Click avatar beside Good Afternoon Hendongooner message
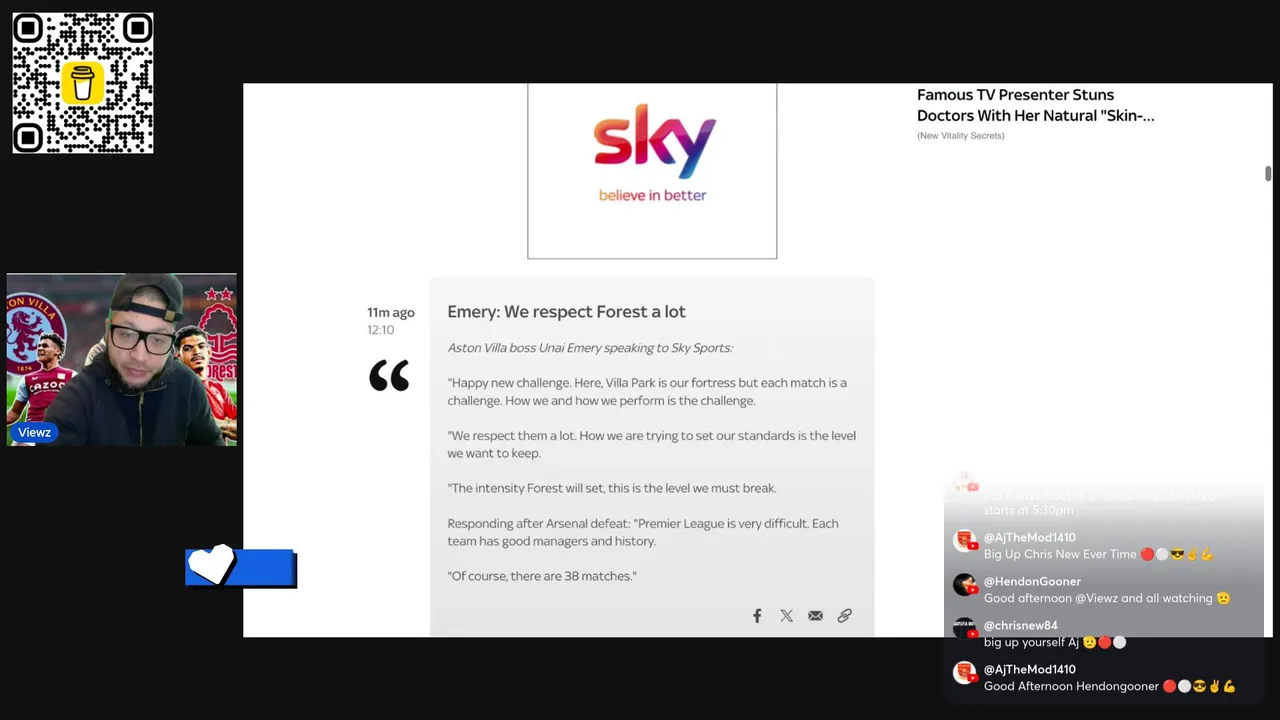The image size is (1280, 720). pyautogui.click(x=964, y=673)
